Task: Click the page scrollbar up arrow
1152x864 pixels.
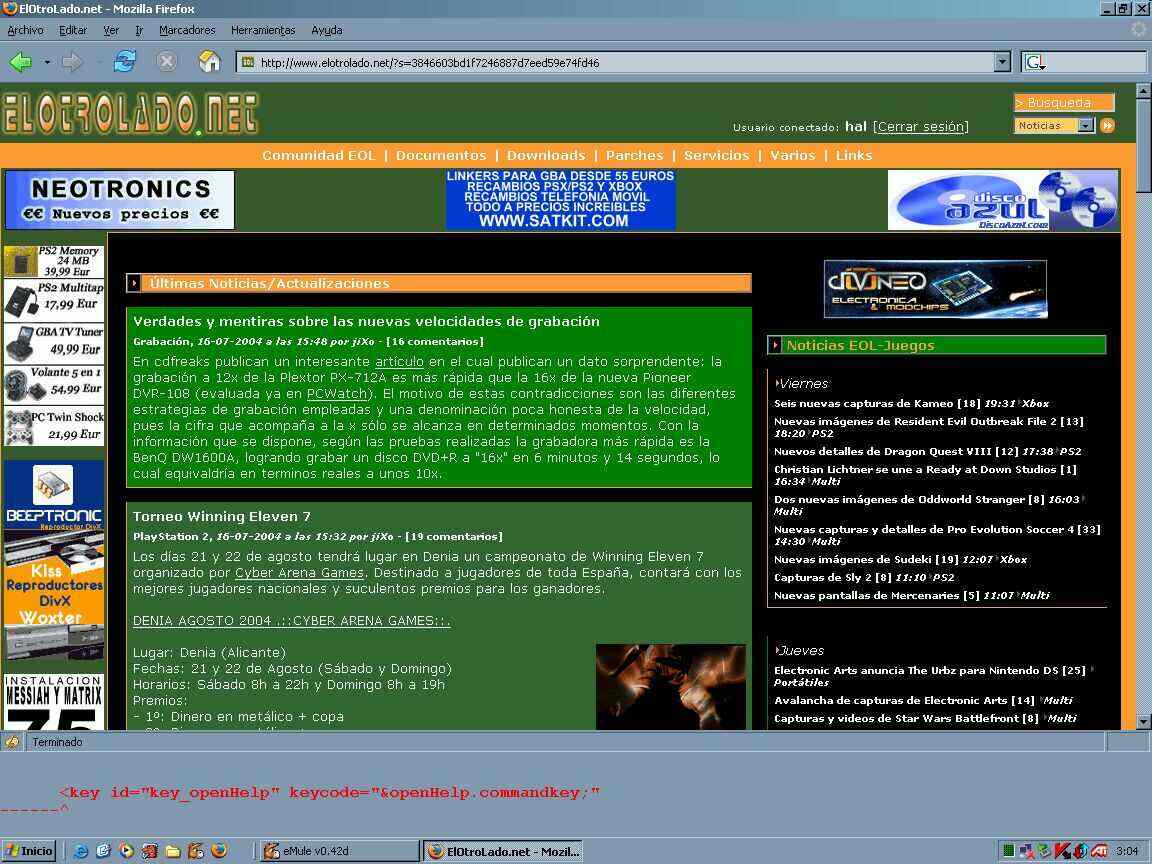Action: tap(1142, 91)
